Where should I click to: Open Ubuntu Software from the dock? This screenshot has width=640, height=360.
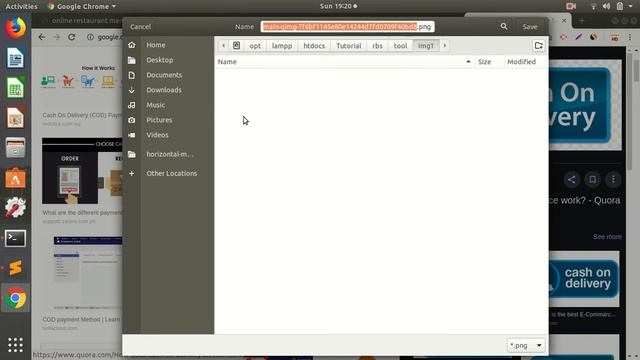coord(16,178)
